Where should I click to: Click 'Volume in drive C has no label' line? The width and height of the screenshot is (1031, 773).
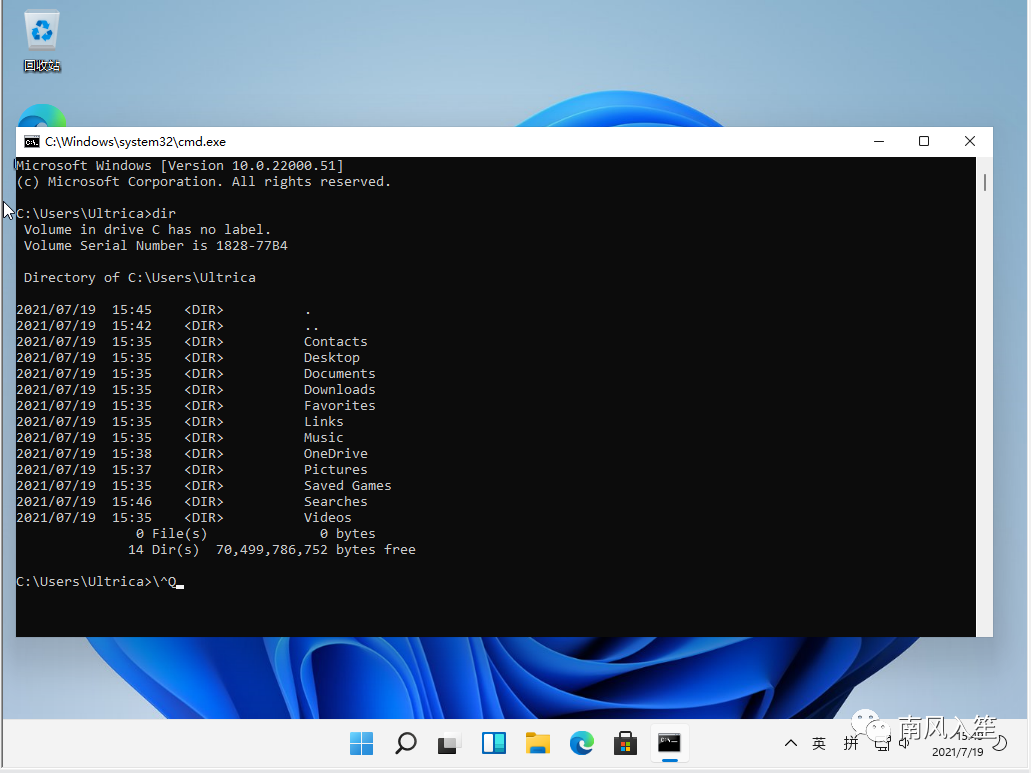(147, 229)
